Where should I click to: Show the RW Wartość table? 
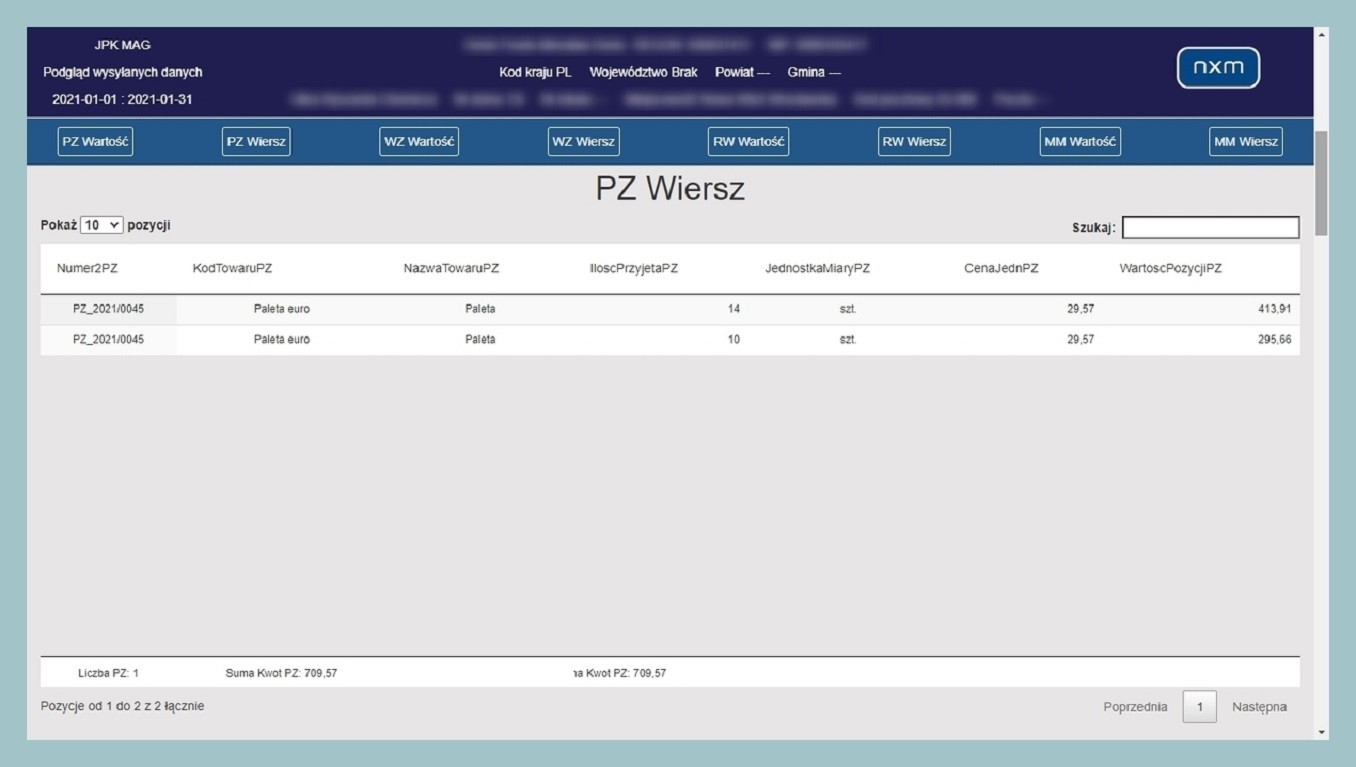pos(748,142)
